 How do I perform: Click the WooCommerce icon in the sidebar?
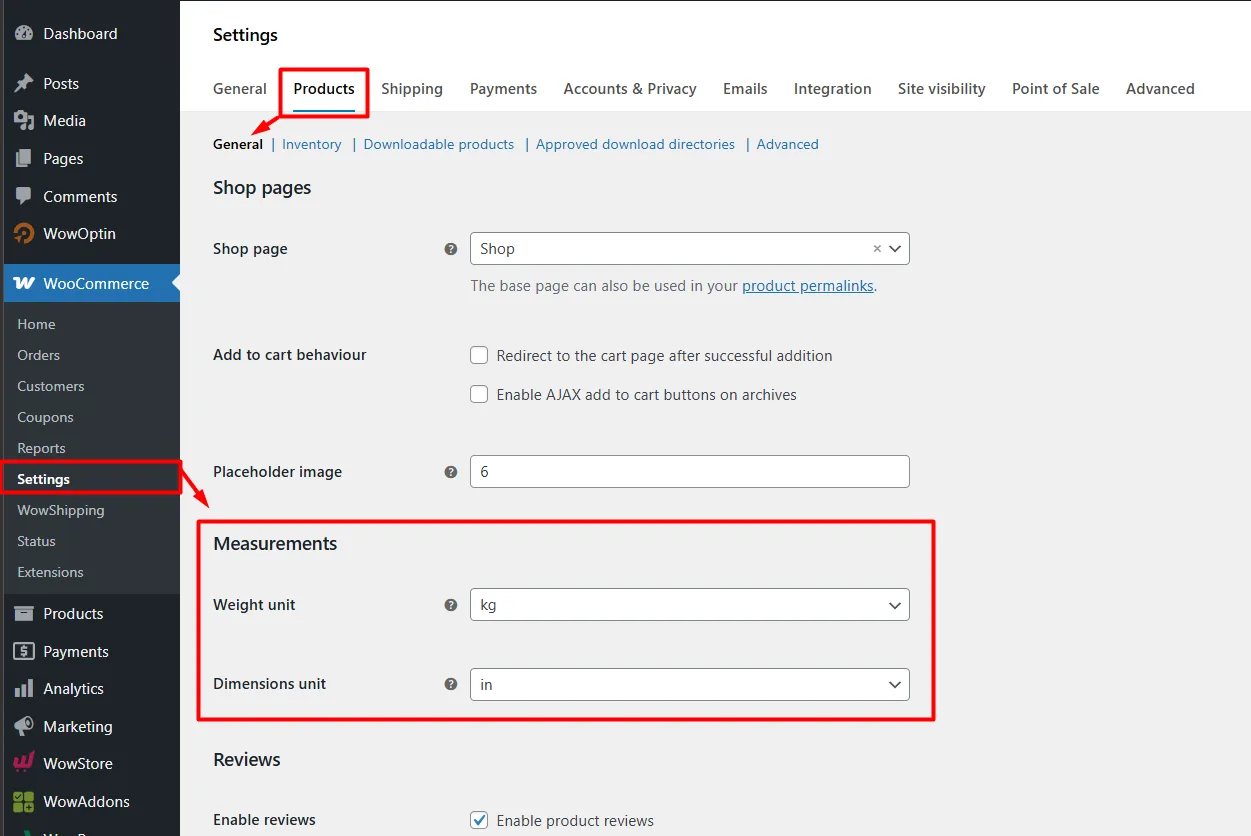[22, 283]
